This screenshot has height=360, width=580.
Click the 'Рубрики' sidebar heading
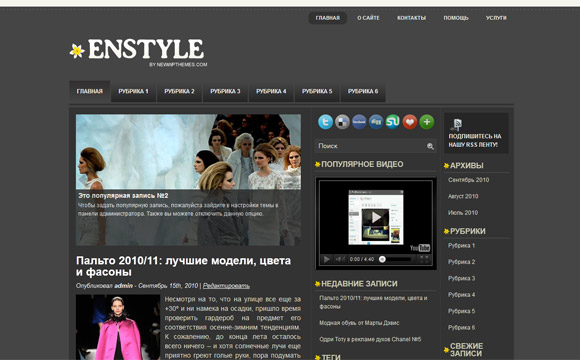[468, 231]
